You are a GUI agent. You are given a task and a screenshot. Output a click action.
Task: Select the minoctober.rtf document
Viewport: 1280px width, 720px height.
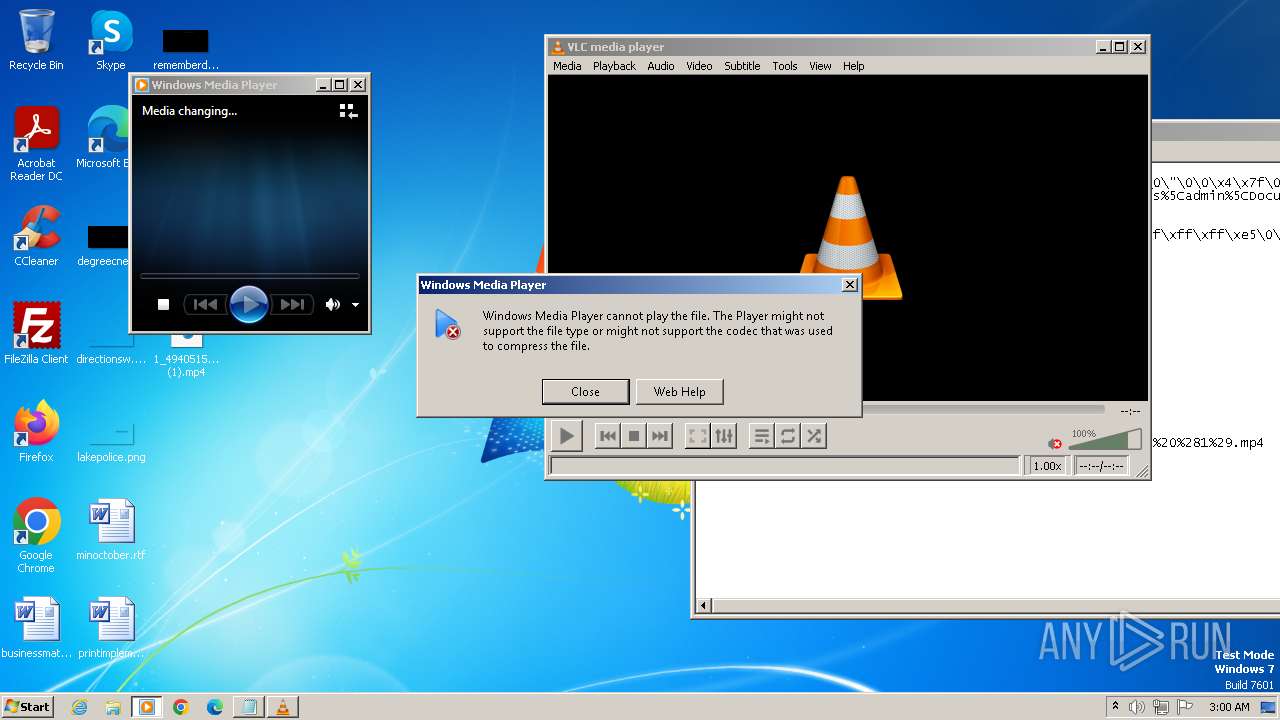point(111,530)
